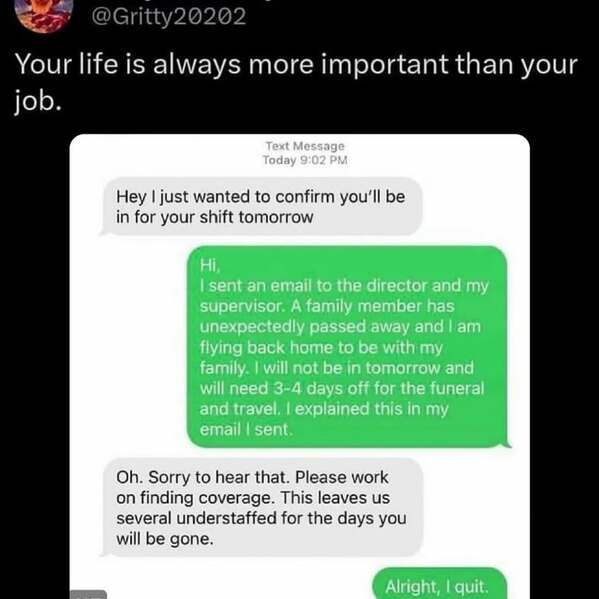This screenshot has width=599, height=599.
Task: Click the word 'job.' in the tweet
Action: (38, 102)
